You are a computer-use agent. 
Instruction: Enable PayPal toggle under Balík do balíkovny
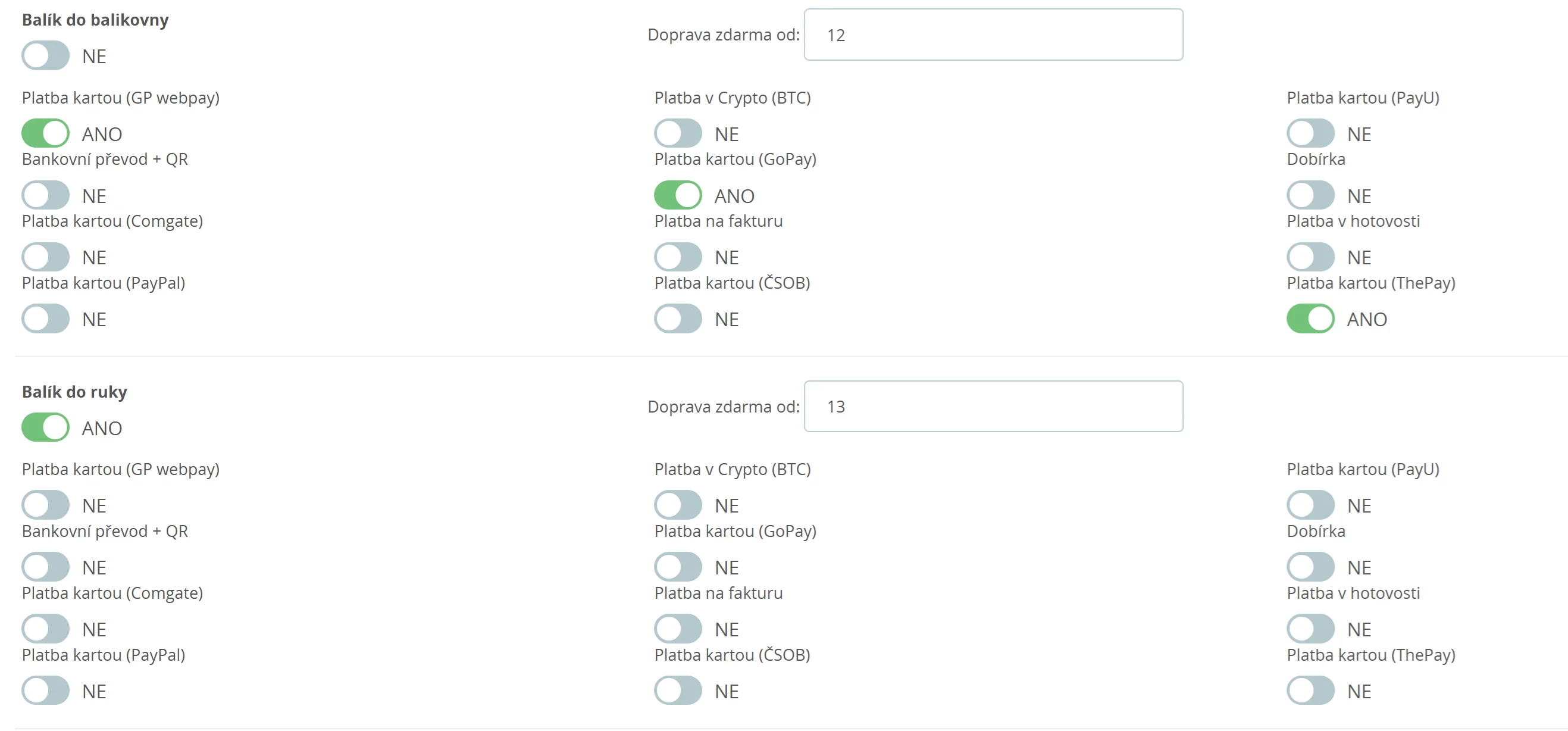point(46,319)
